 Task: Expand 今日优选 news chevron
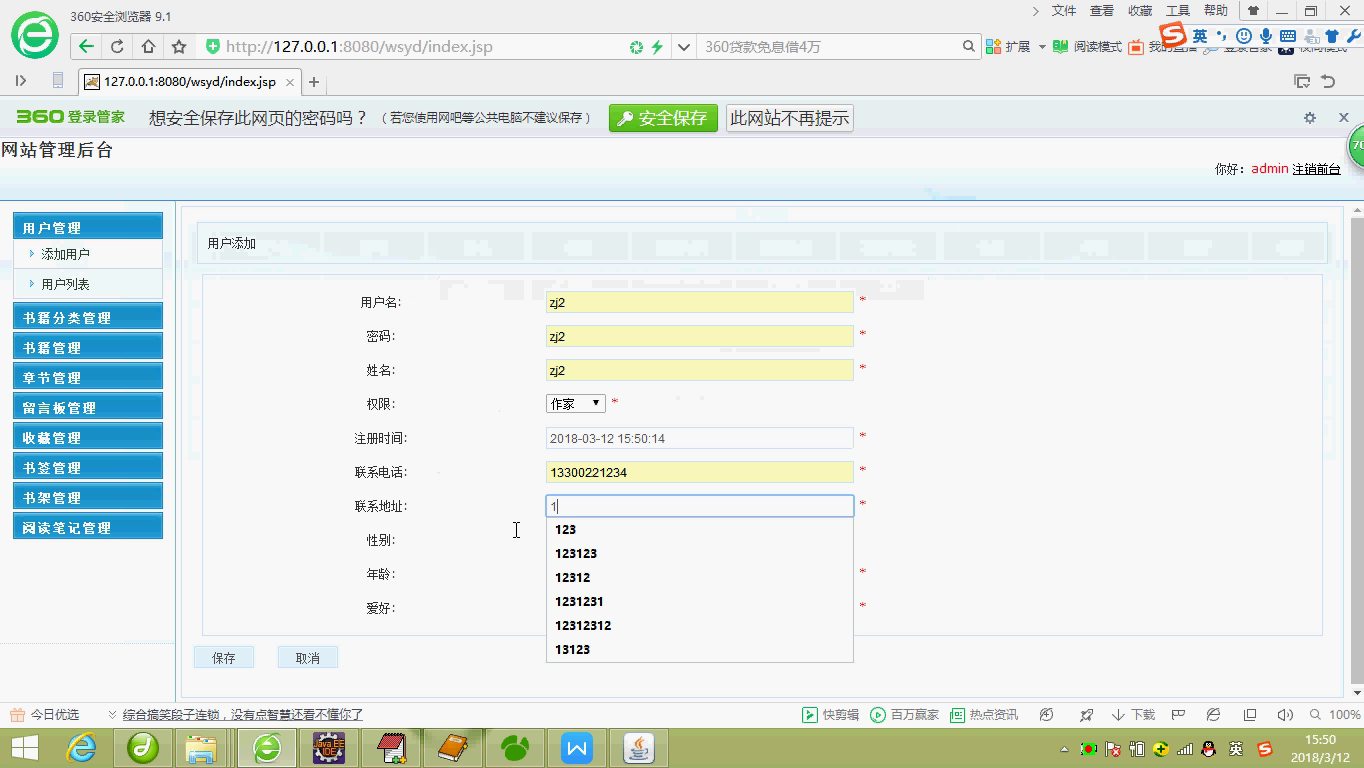pyautogui.click(x=112, y=714)
